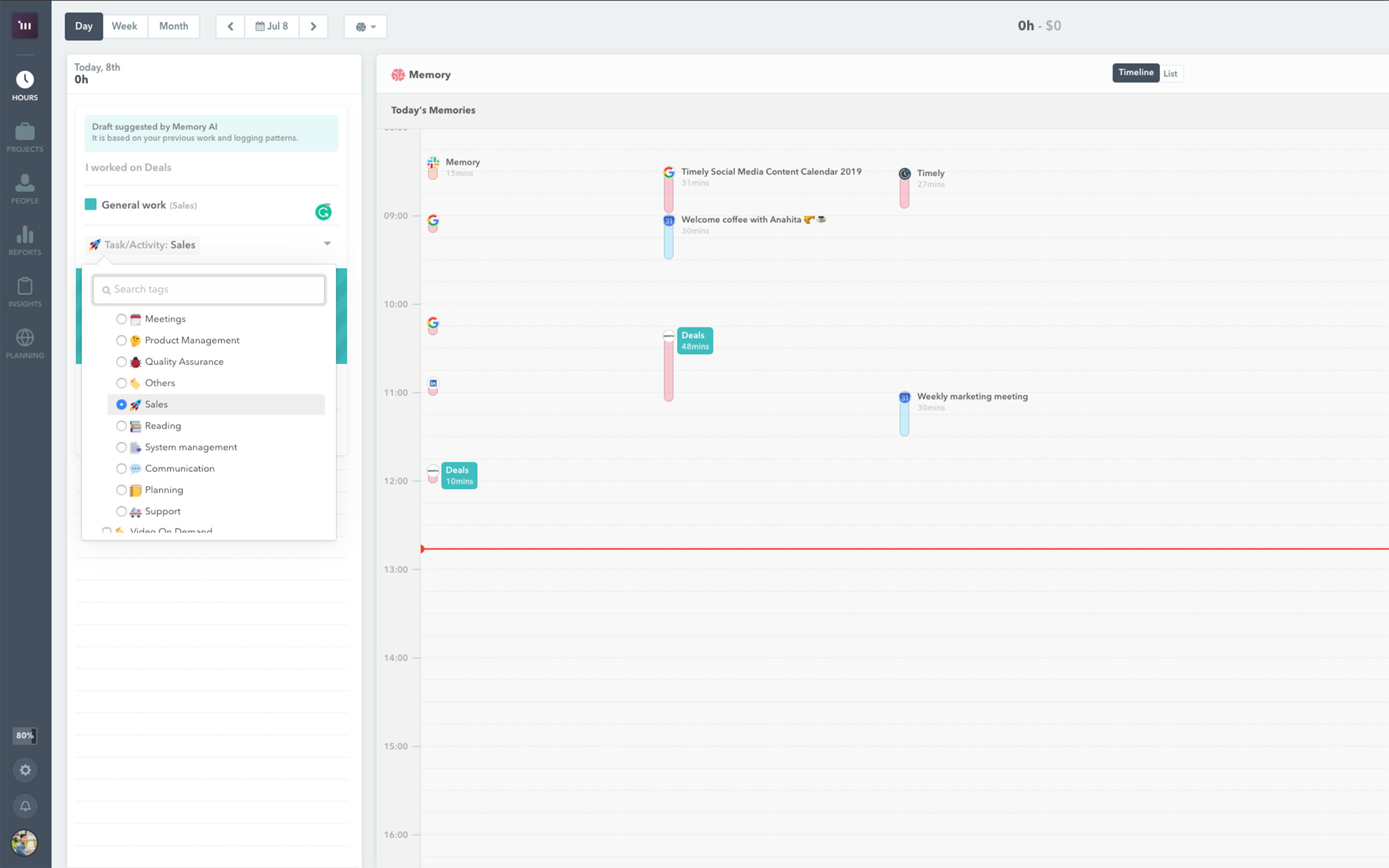Open the Planning section

(25, 344)
